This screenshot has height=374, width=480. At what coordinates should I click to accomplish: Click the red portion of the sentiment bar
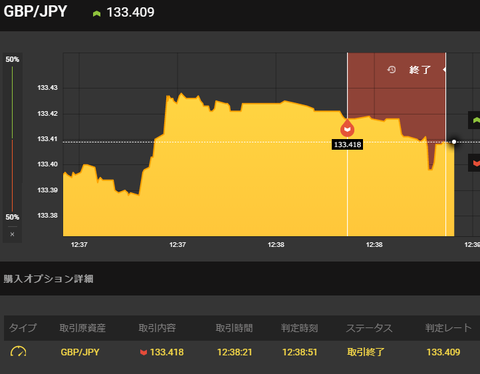[12, 175]
